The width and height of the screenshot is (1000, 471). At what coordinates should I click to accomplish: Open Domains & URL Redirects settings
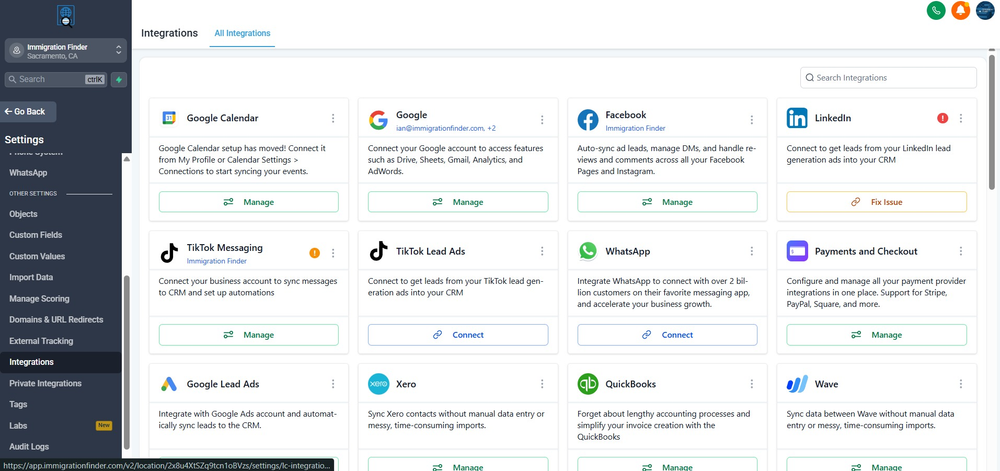tap(56, 319)
